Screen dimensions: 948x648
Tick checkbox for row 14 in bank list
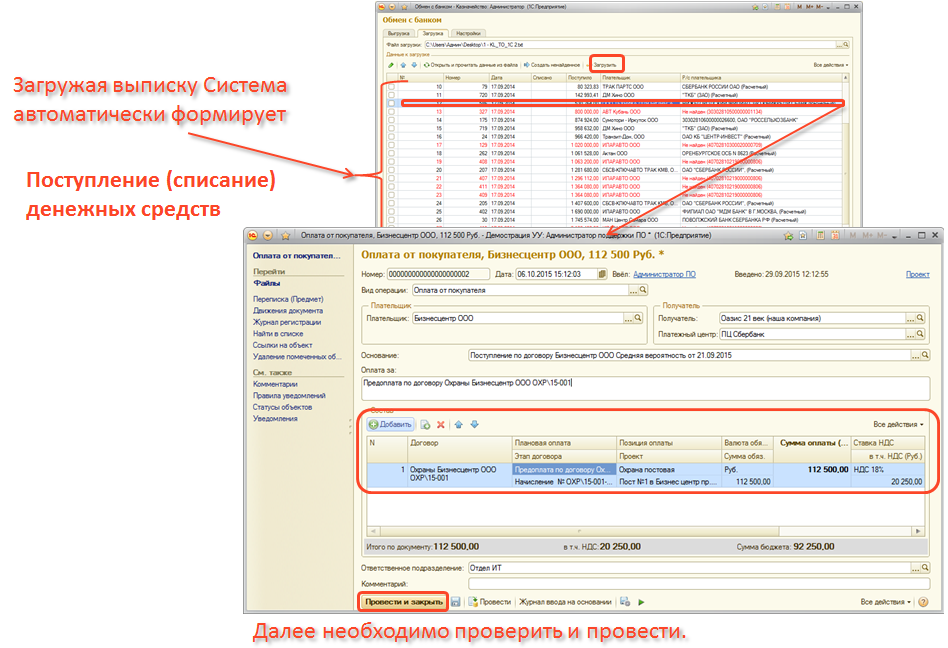(392, 120)
